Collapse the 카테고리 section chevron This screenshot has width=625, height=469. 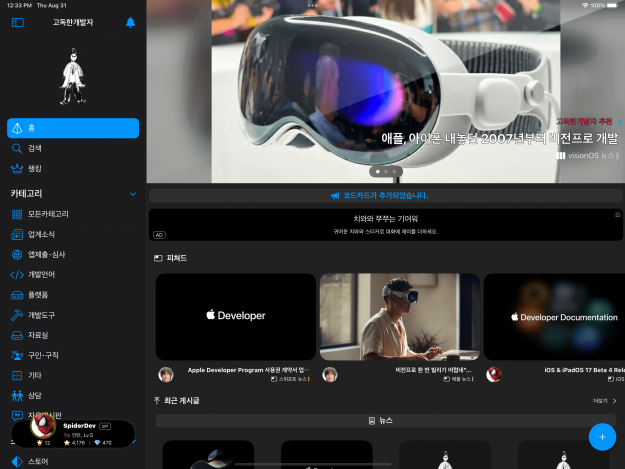tap(133, 193)
